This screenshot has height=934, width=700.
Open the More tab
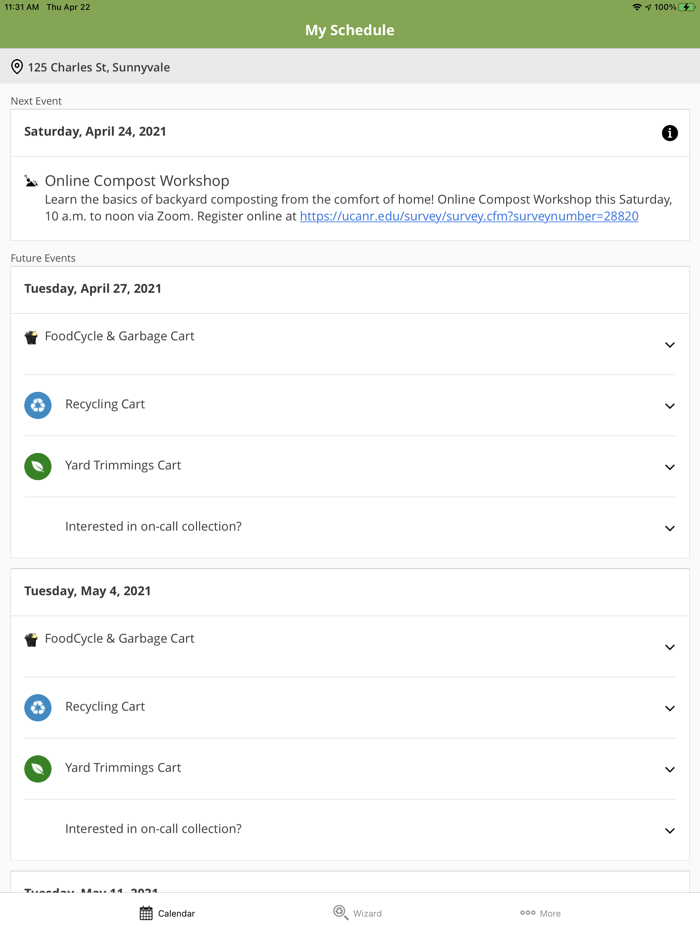540,913
